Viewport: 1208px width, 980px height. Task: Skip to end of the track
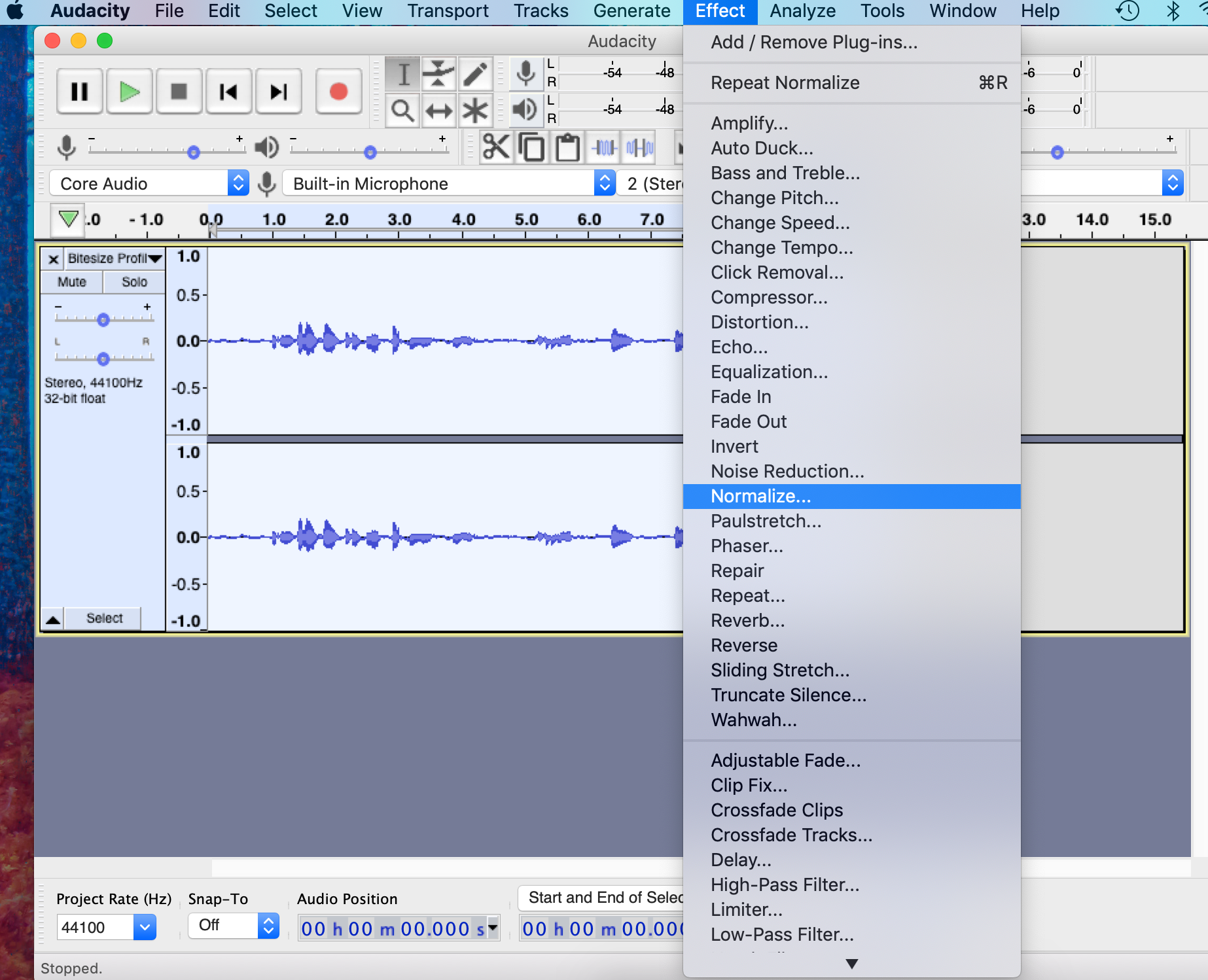pos(279,92)
